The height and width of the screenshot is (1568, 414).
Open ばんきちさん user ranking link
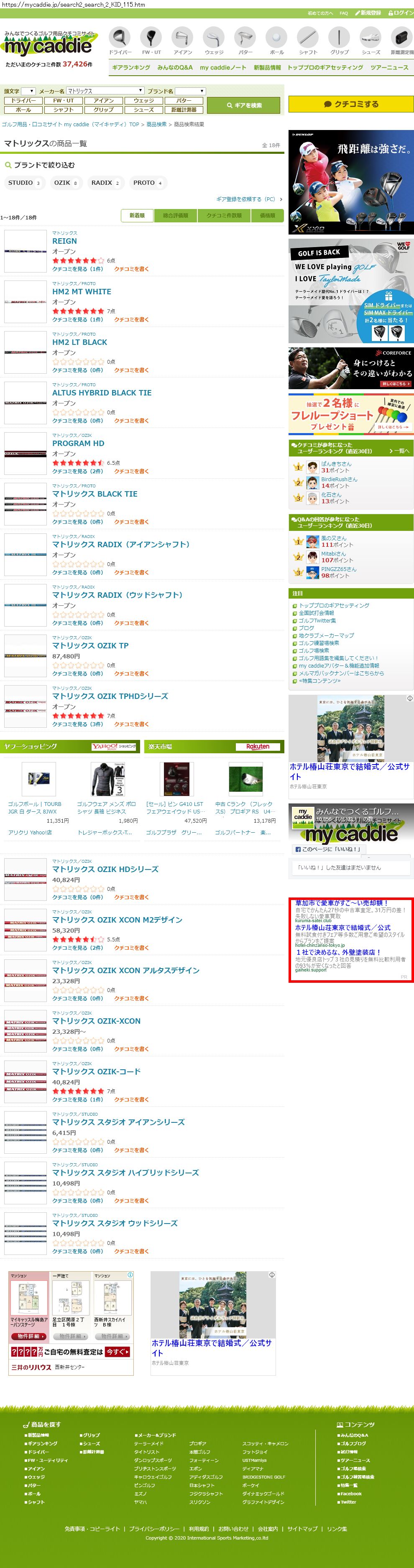(x=336, y=464)
